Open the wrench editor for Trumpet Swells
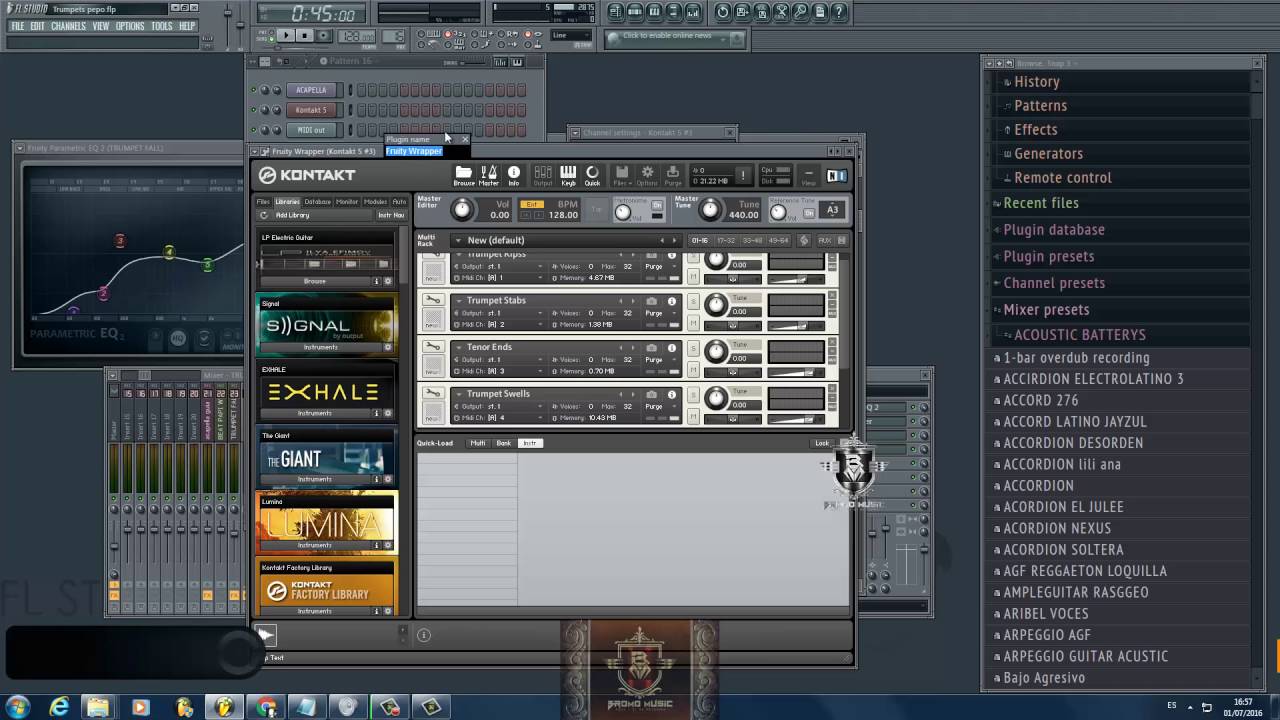 pos(432,394)
